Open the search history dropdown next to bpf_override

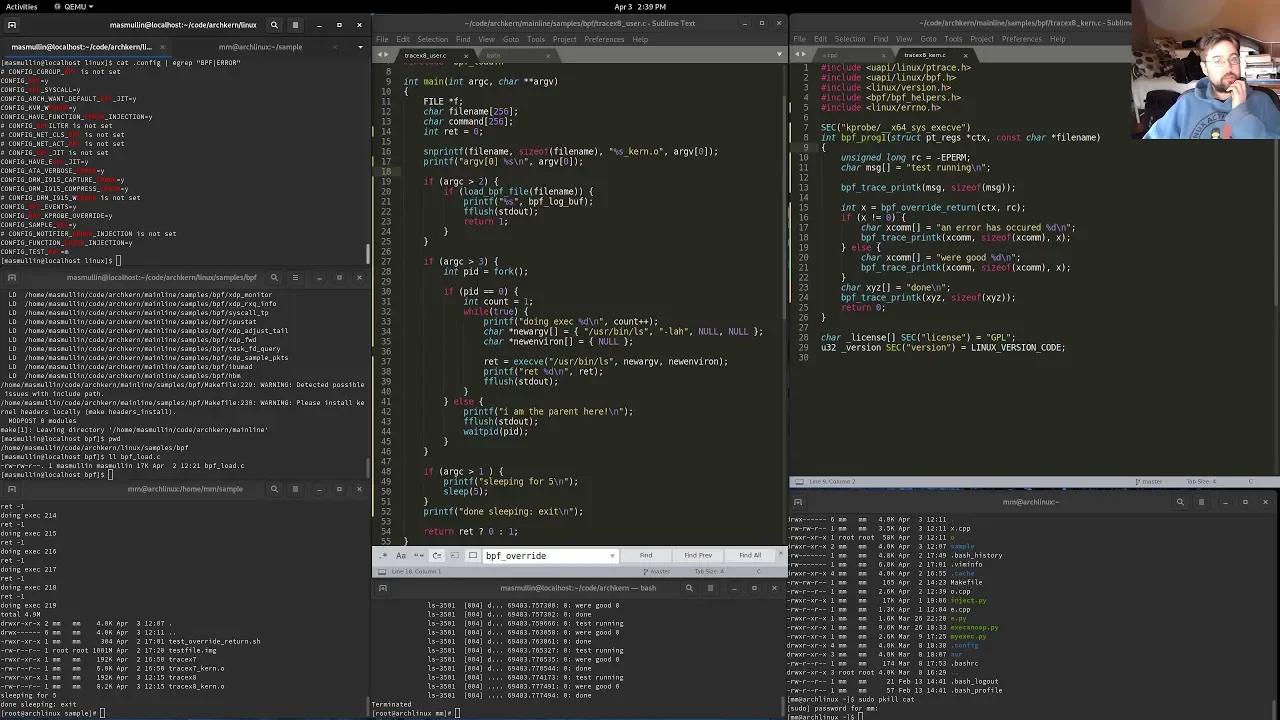click(611, 555)
